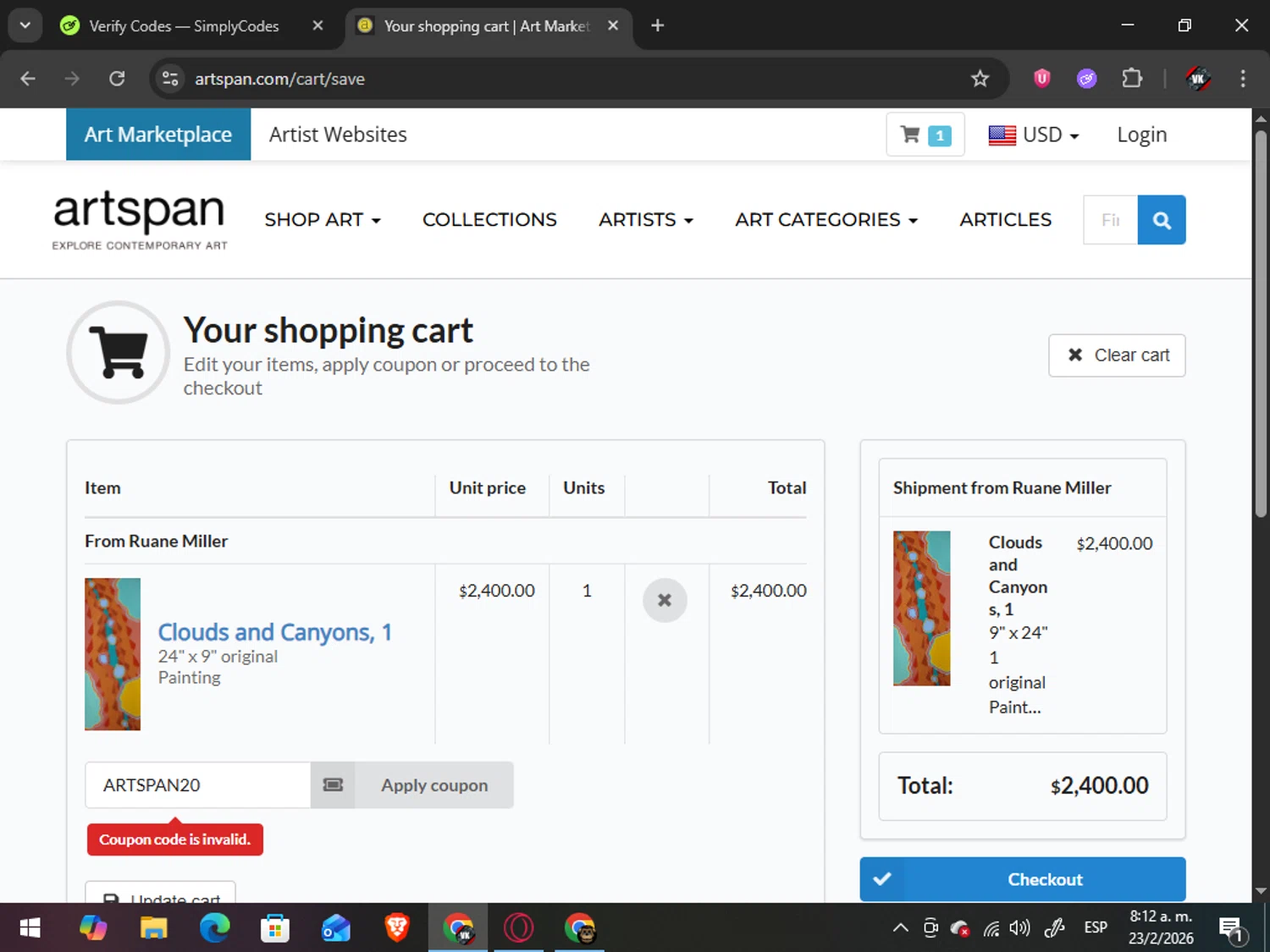Open the tab search dropdown arrow
1270x952 pixels.
click(x=25, y=25)
